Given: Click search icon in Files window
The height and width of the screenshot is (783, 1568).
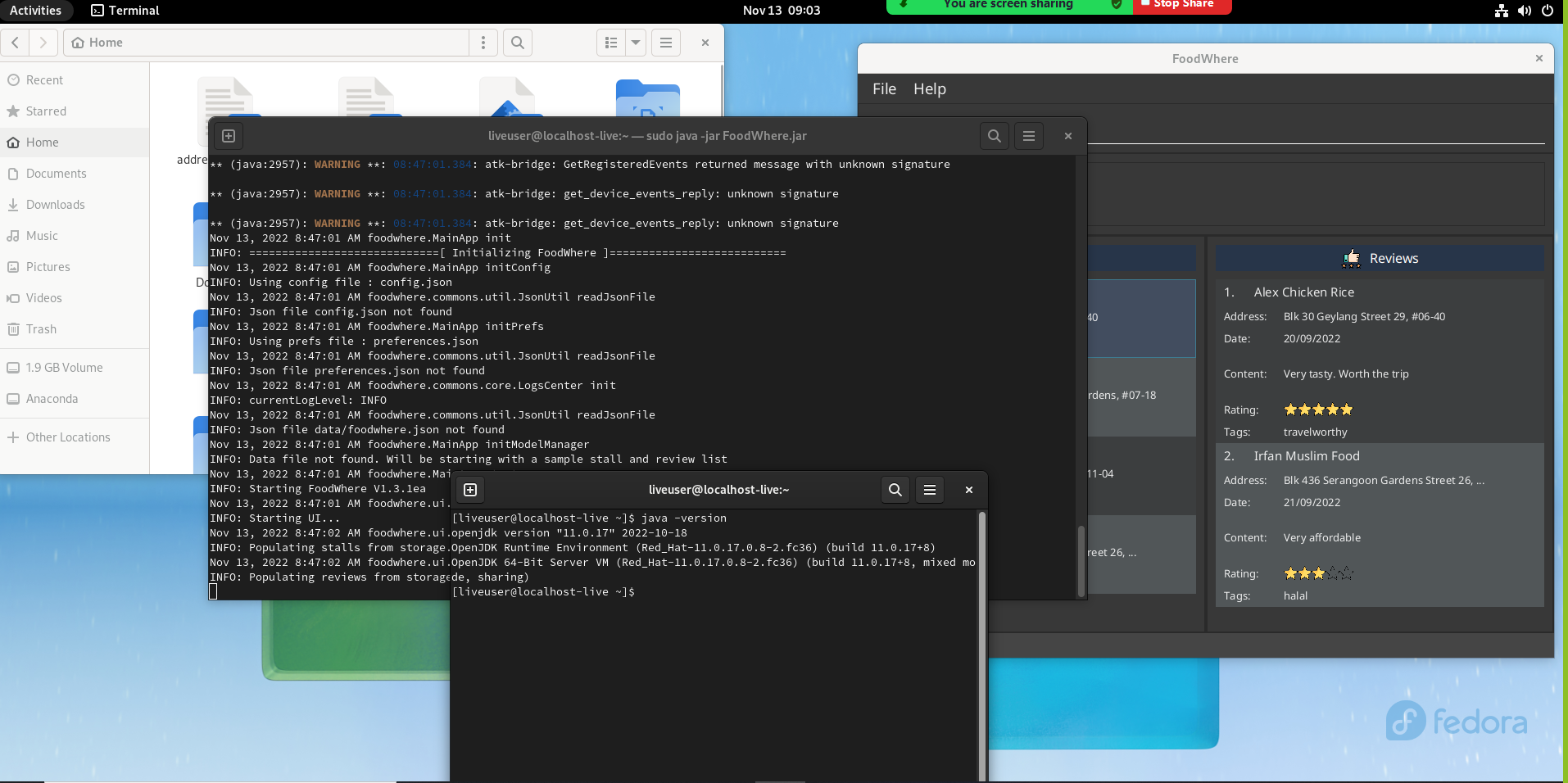Looking at the screenshot, I should tap(518, 43).
